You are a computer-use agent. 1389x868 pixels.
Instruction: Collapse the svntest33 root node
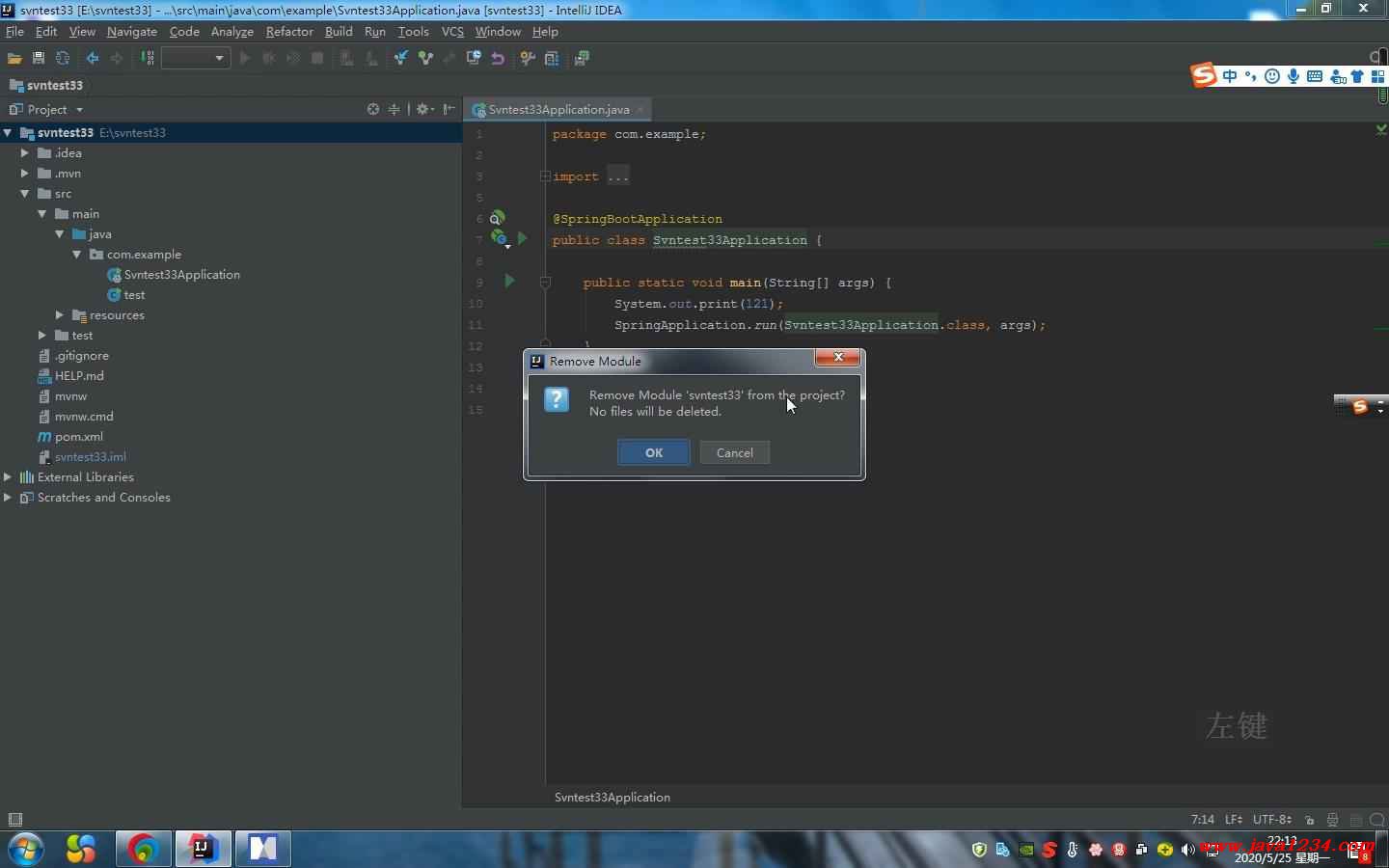pos(8,133)
